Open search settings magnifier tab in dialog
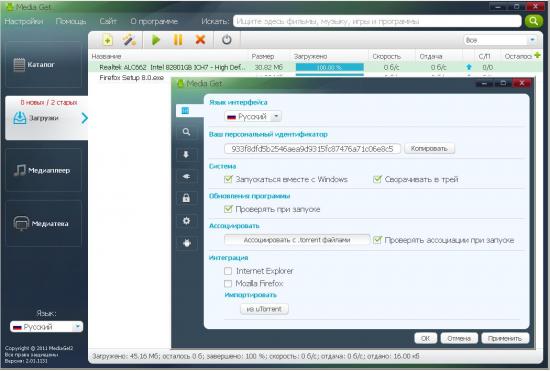This screenshot has height=371, width=550. [186, 132]
